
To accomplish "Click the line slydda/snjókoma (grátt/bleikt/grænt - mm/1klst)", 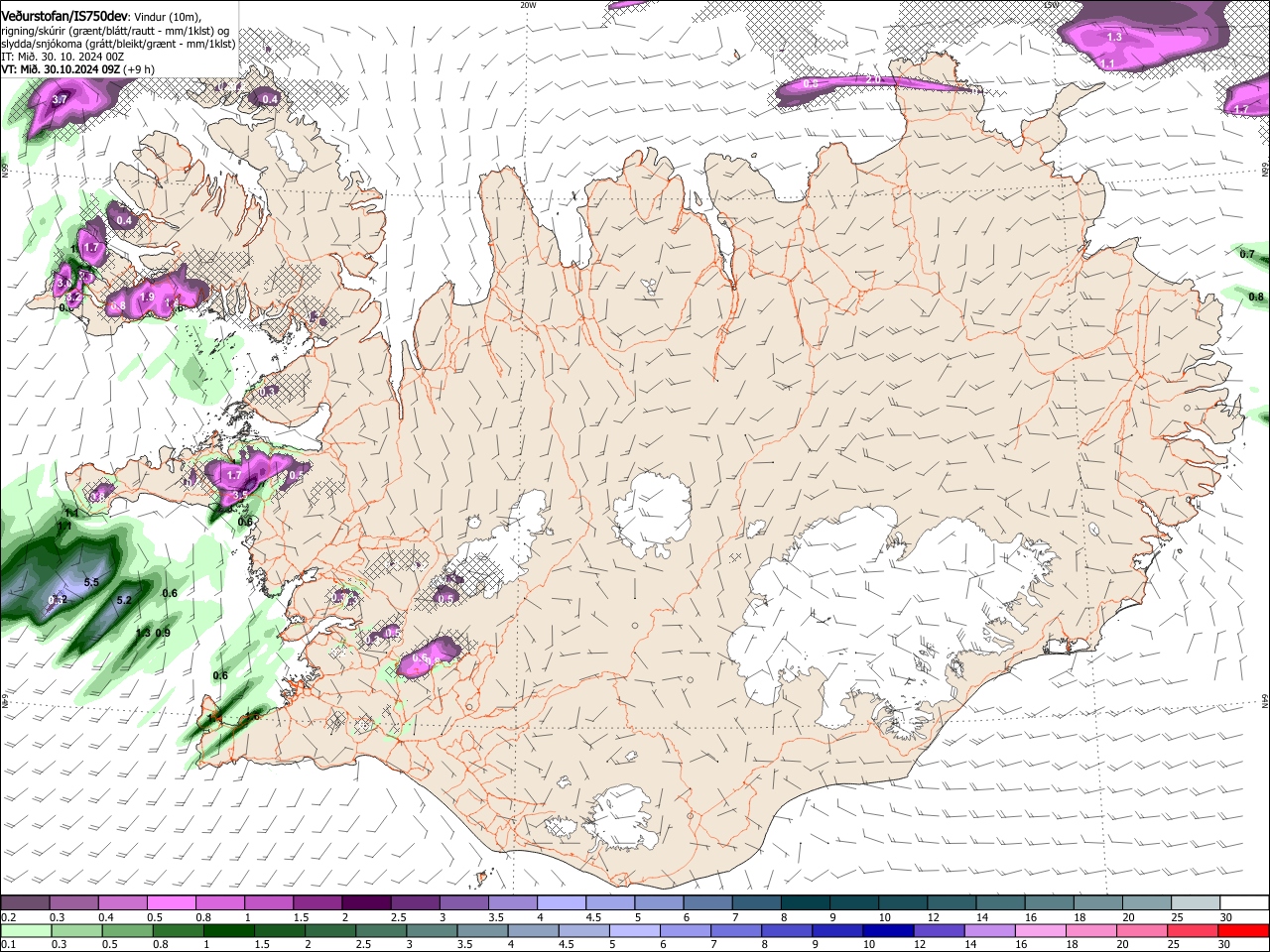I will tap(119, 44).
